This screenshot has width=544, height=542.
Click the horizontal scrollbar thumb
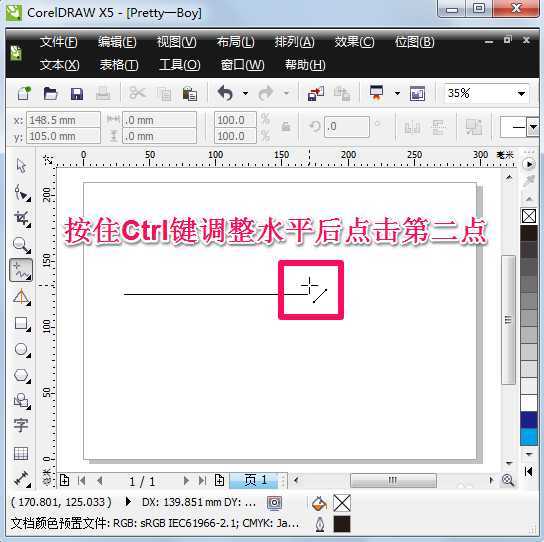click(x=393, y=481)
